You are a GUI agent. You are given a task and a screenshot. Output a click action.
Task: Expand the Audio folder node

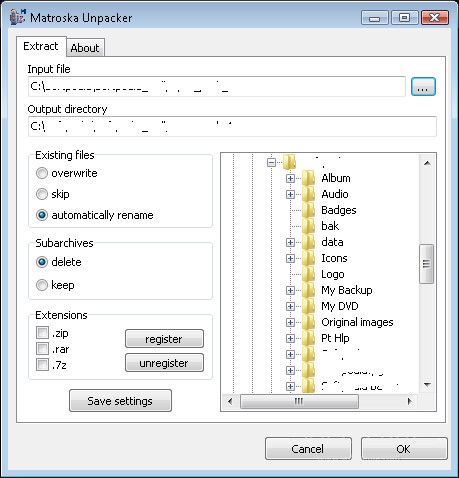290,194
